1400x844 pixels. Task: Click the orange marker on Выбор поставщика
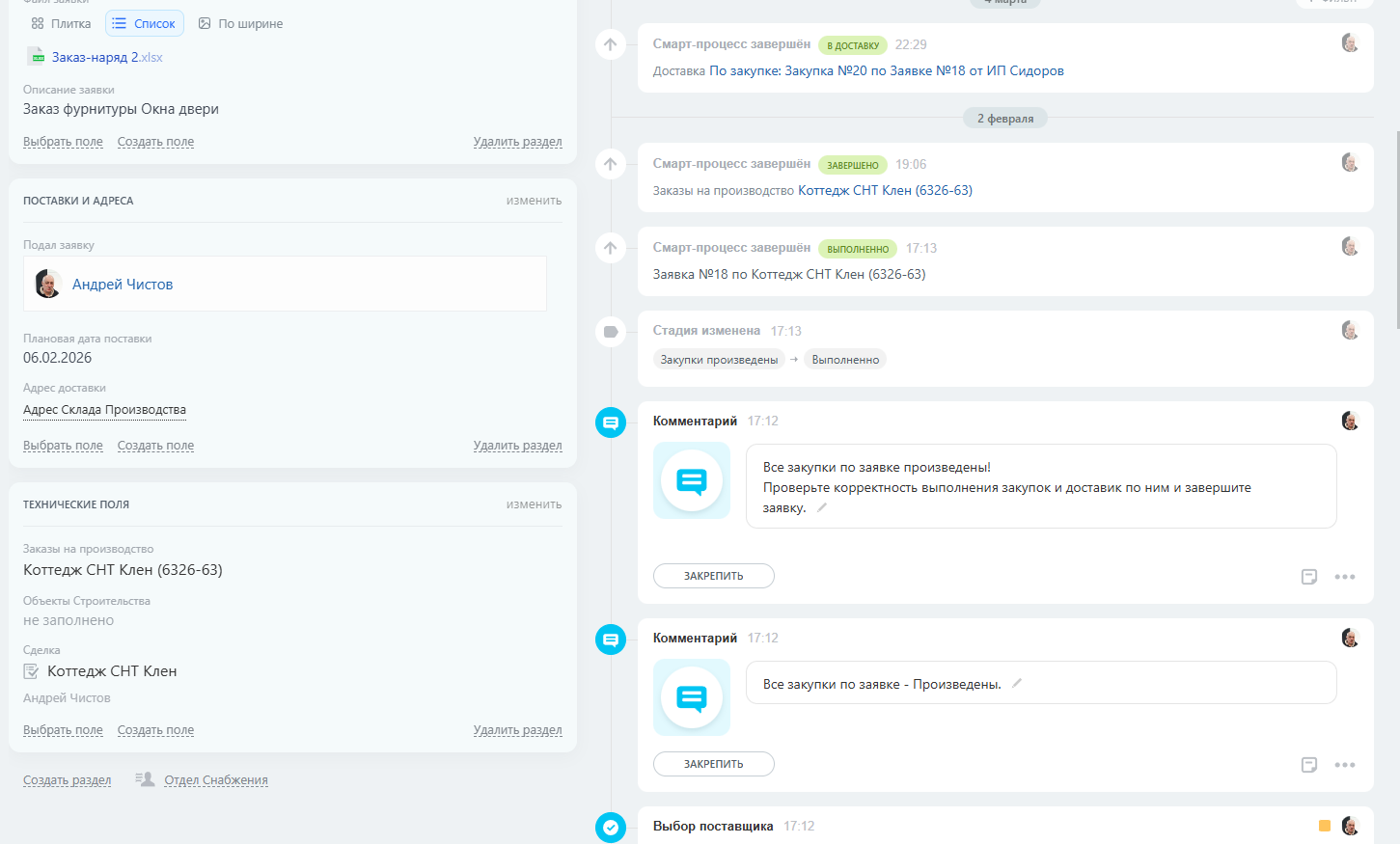[1325, 826]
